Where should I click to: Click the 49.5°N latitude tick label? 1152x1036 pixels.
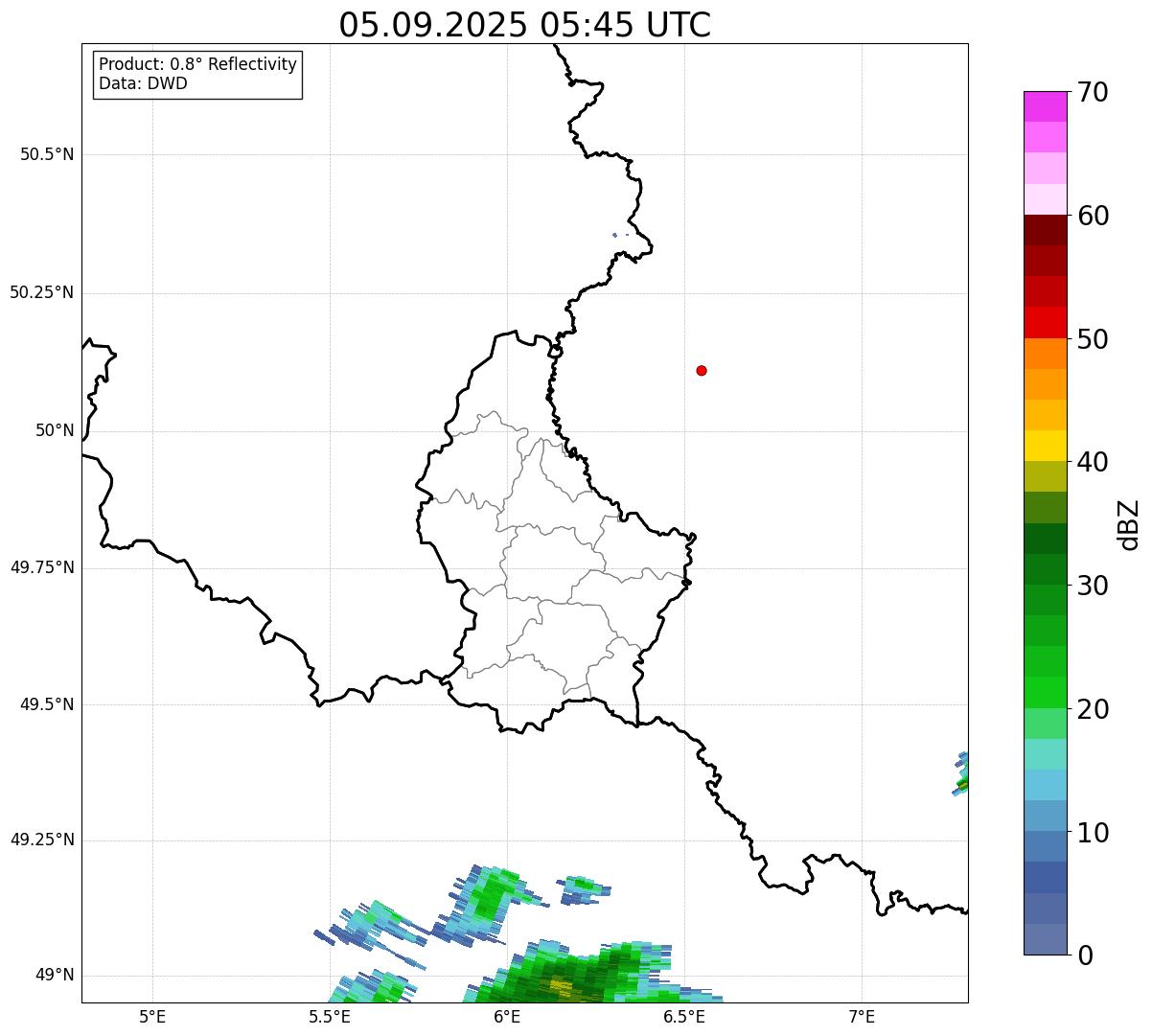coord(47,704)
